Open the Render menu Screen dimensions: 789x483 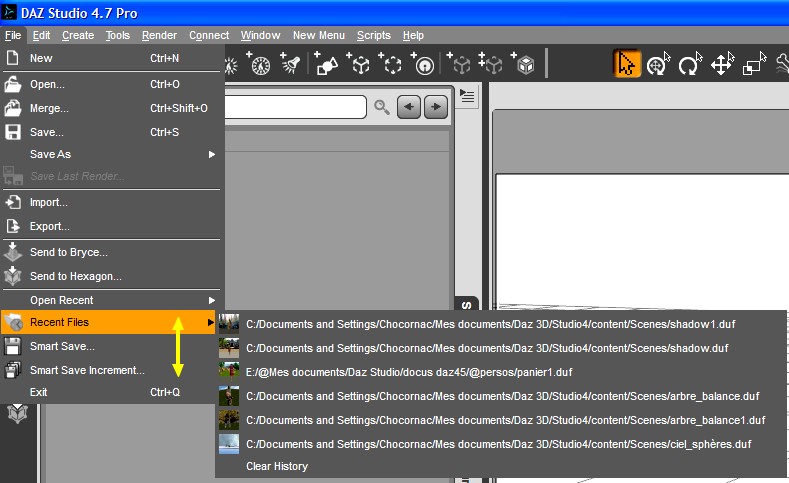[159, 35]
